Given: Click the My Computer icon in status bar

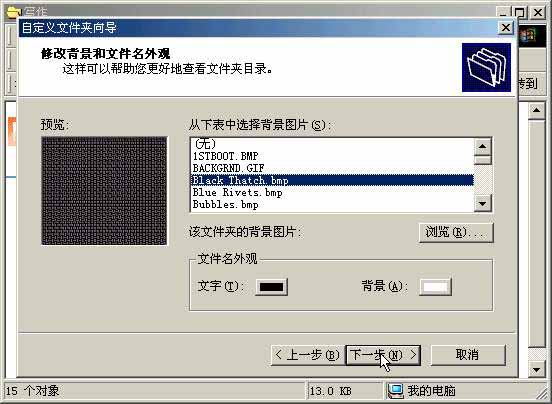Looking at the screenshot, I should [395, 391].
